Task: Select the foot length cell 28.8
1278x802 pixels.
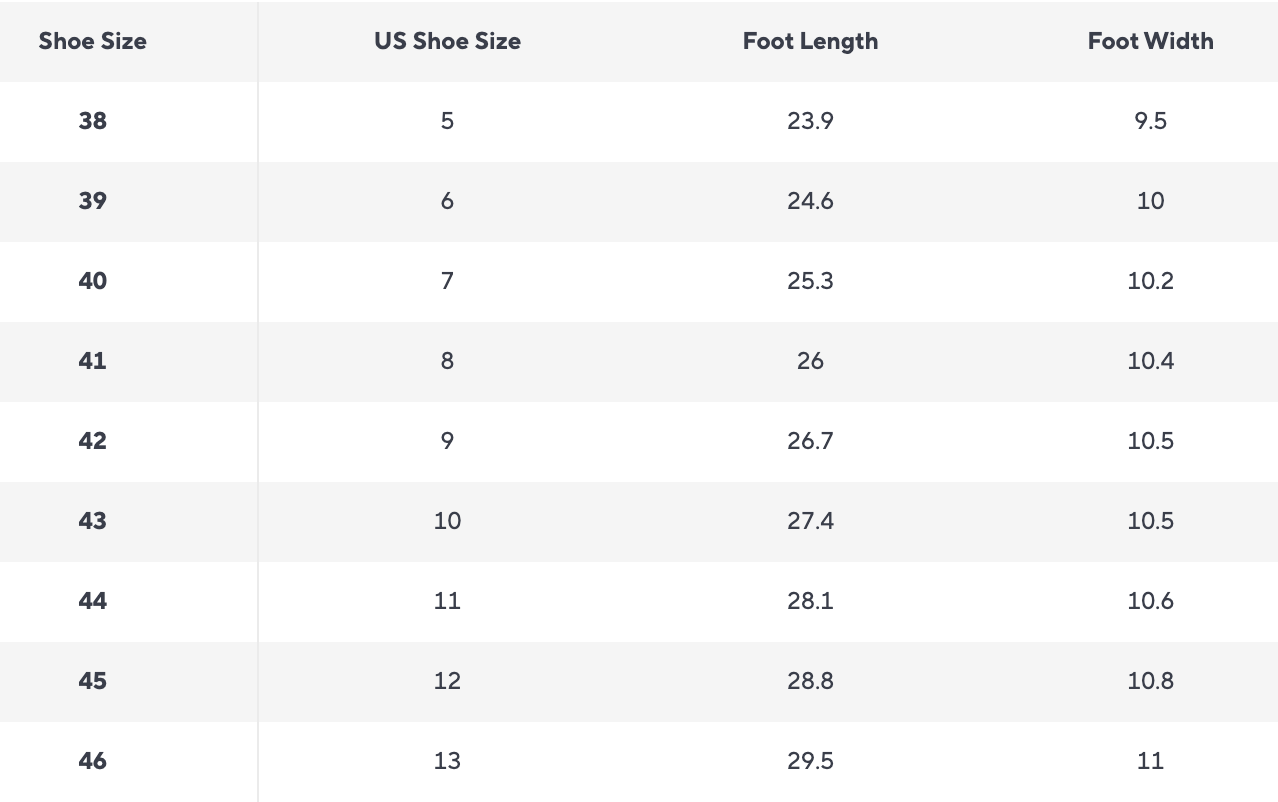Action: tap(810, 681)
